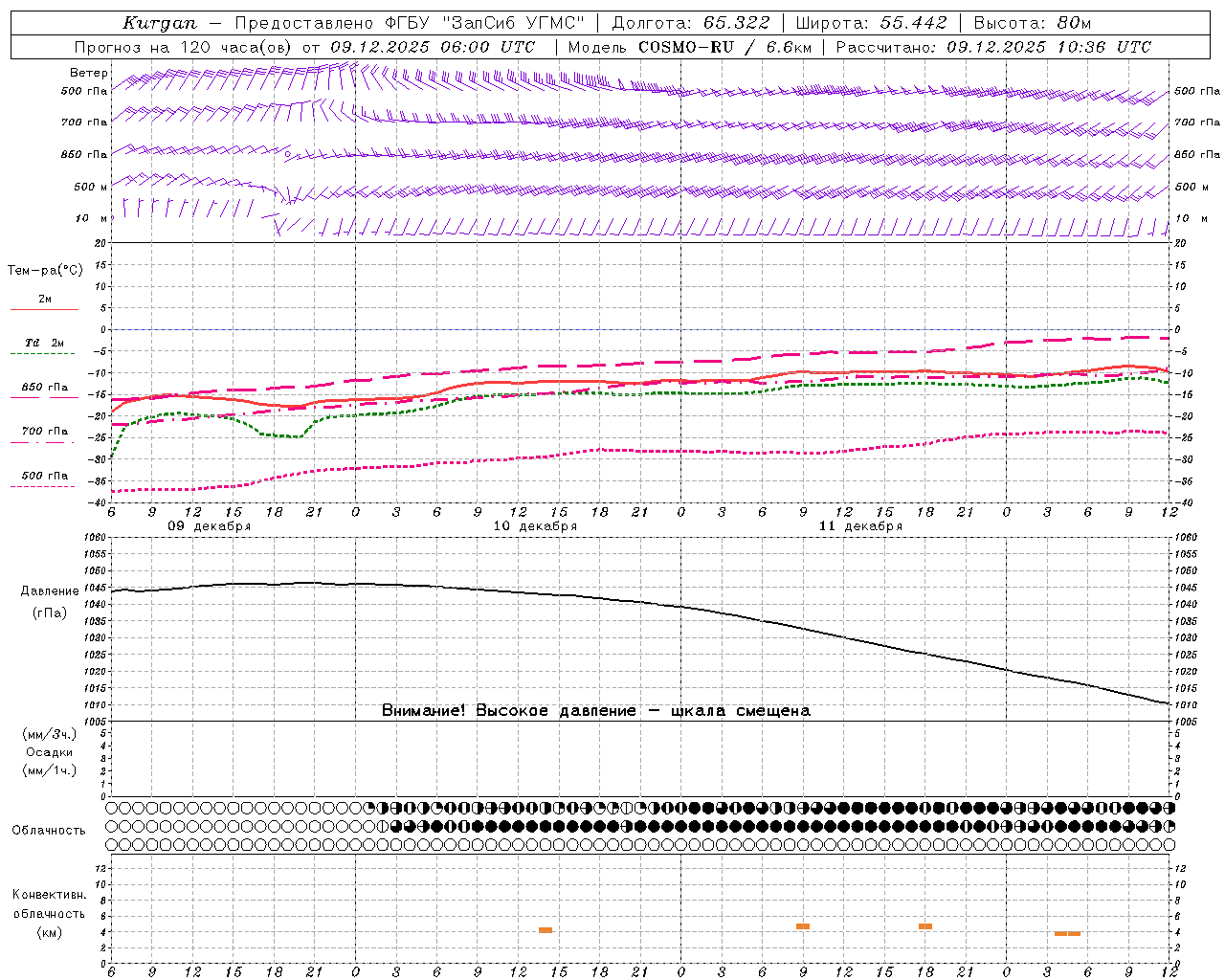Click the Ветер section label
This screenshot has width=1225, height=980.
[89, 73]
